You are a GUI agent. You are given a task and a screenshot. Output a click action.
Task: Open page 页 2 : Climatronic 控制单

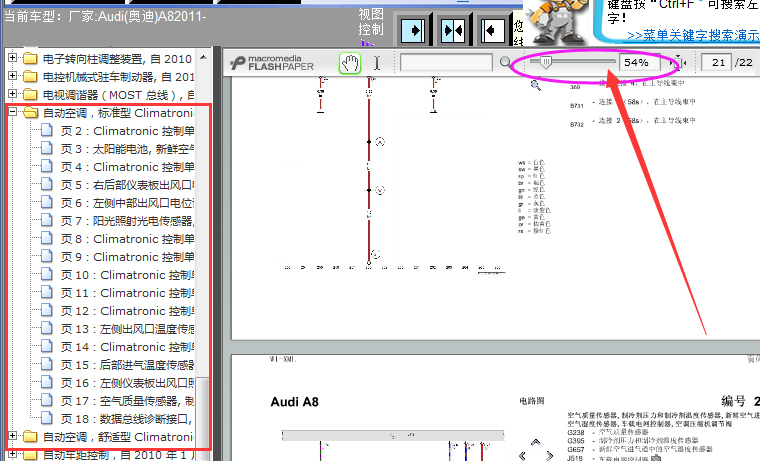point(127,131)
